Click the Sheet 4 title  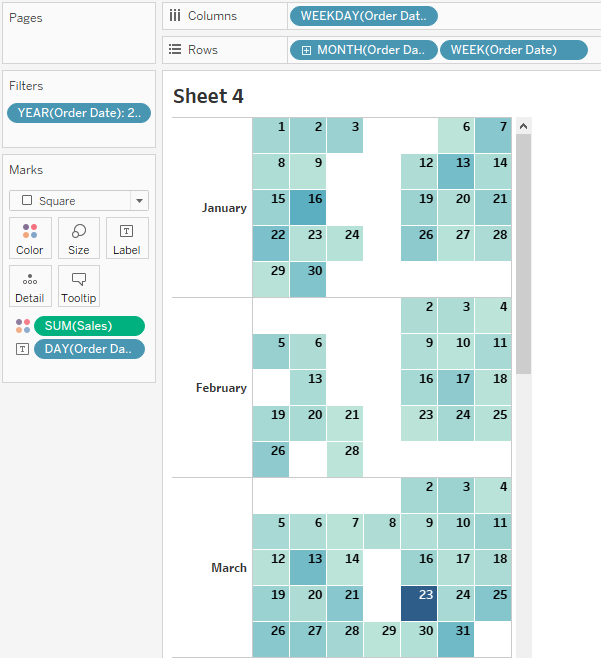click(x=208, y=96)
